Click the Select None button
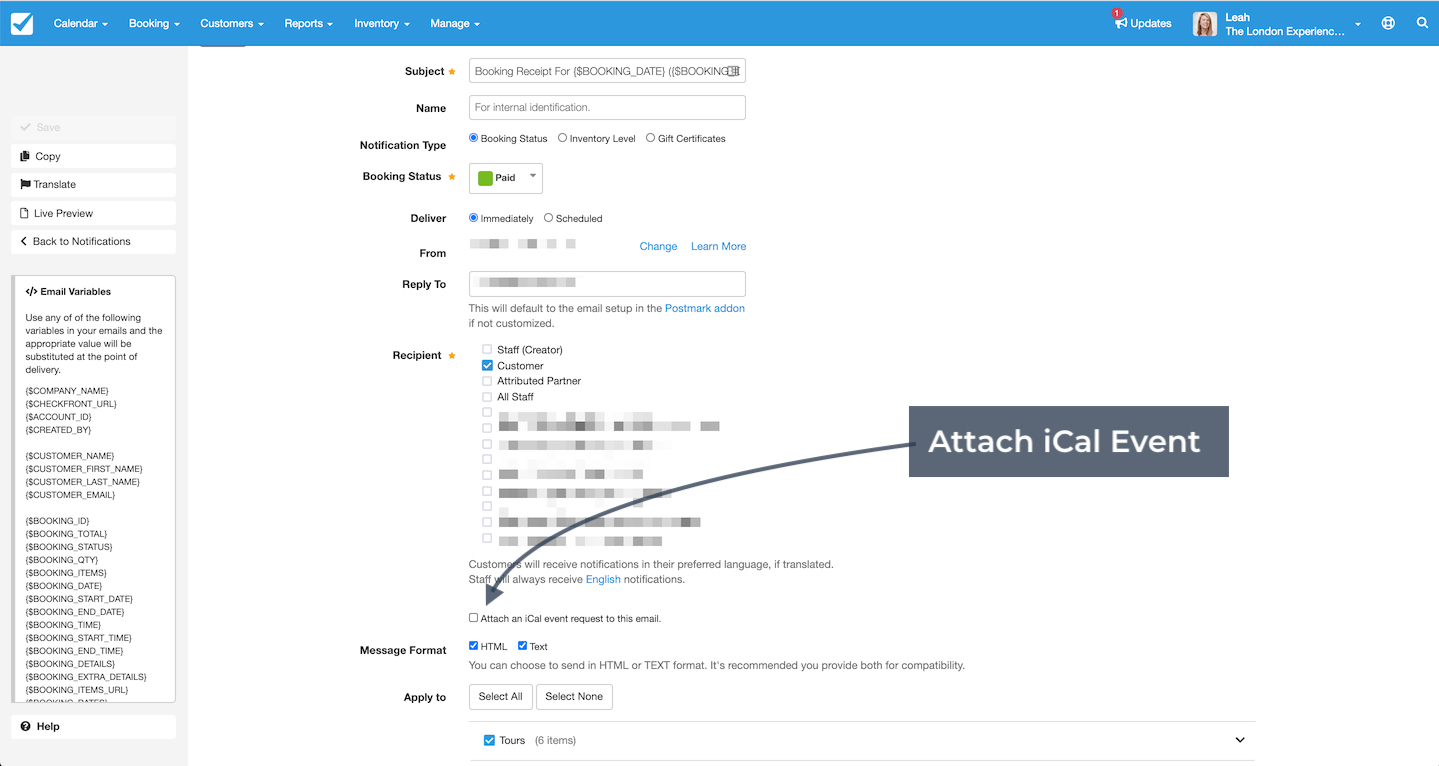 [x=574, y=696]
